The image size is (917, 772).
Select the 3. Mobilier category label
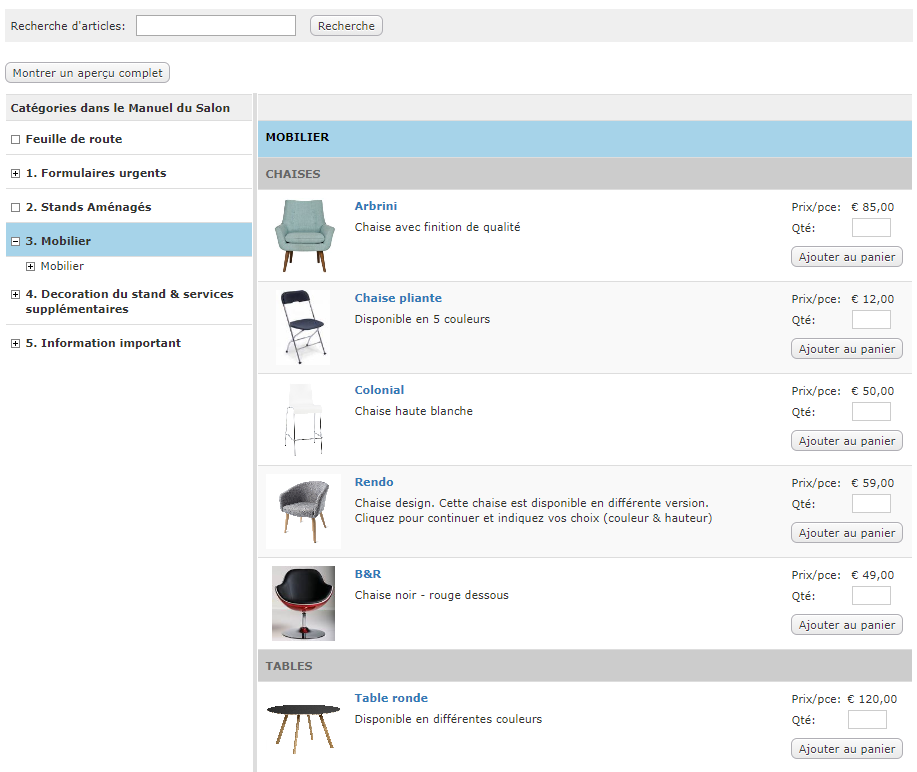click(x=58, y=241)
